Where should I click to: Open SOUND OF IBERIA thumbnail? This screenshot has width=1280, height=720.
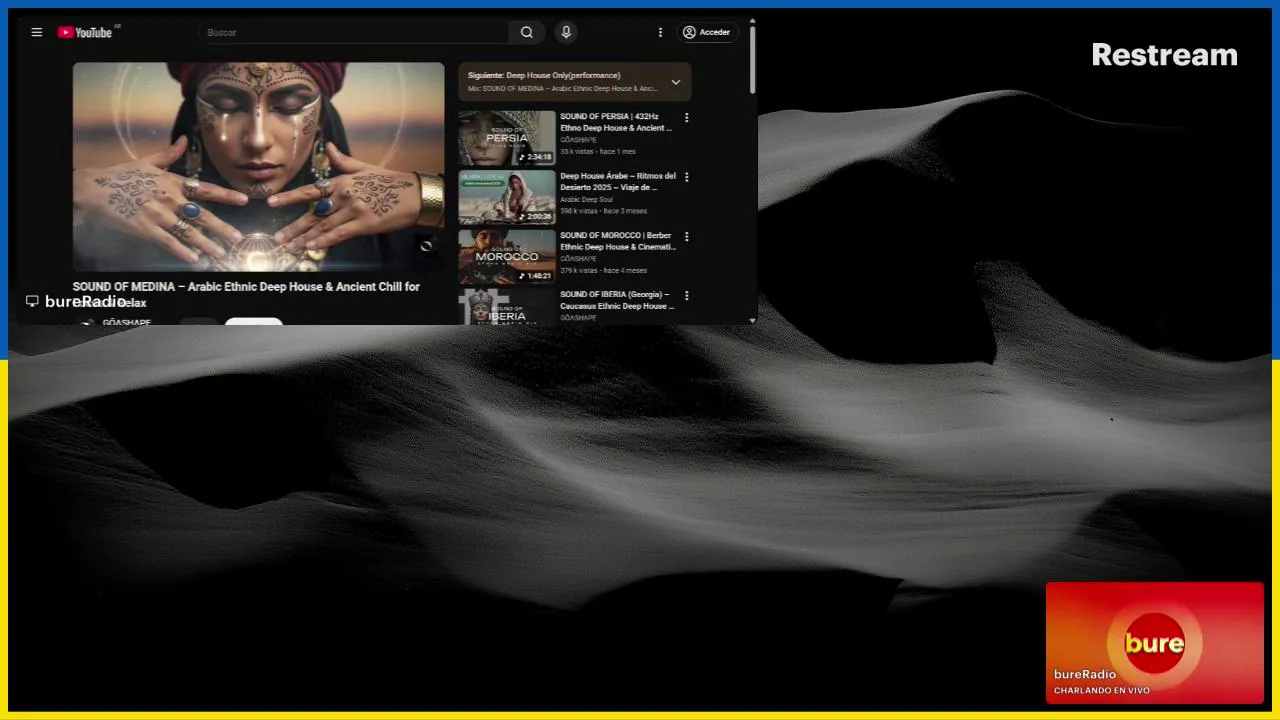pos(507,307)
